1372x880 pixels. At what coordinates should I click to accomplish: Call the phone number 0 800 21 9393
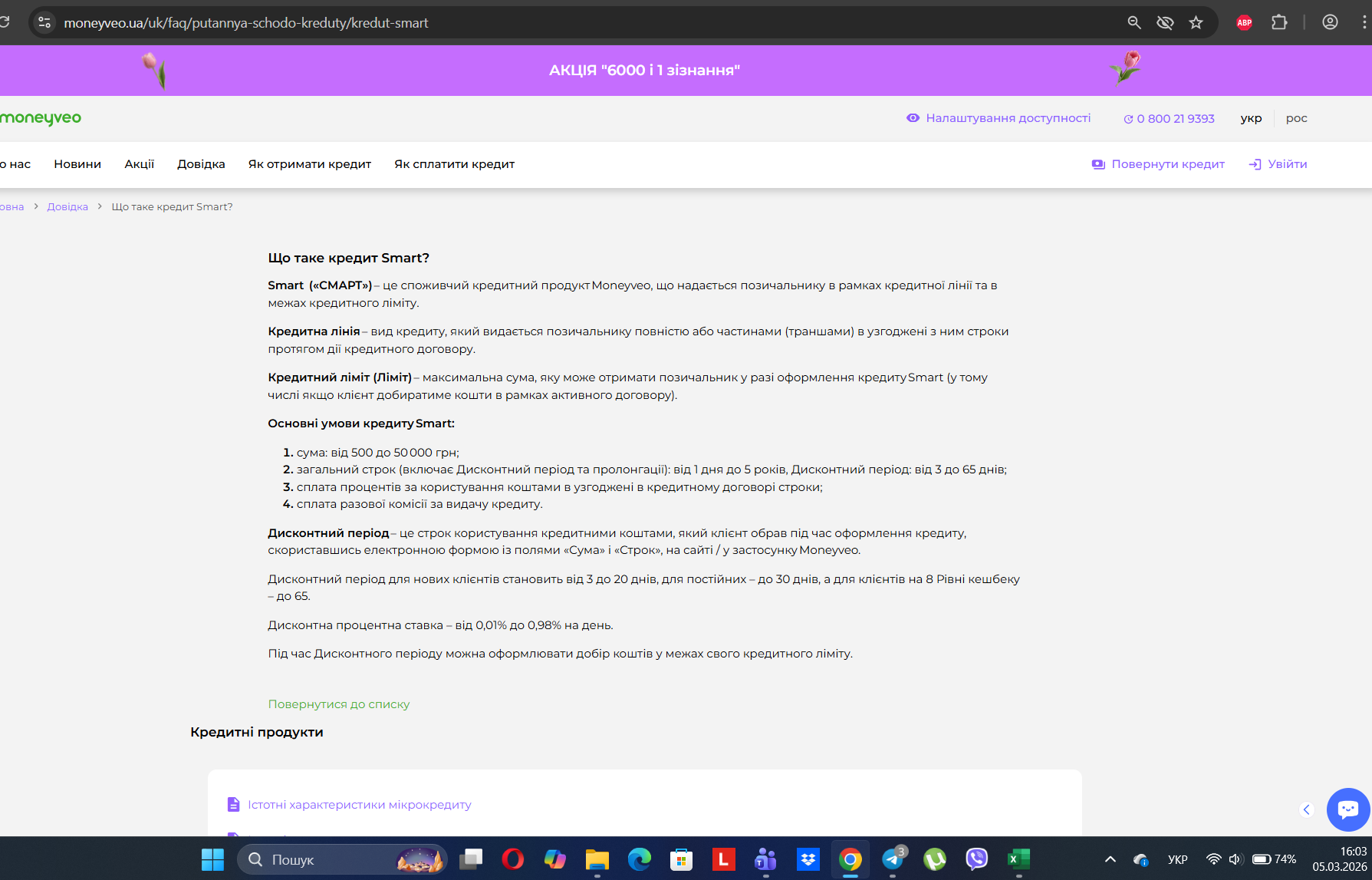pyautogui.click(x=1170, y=119)
